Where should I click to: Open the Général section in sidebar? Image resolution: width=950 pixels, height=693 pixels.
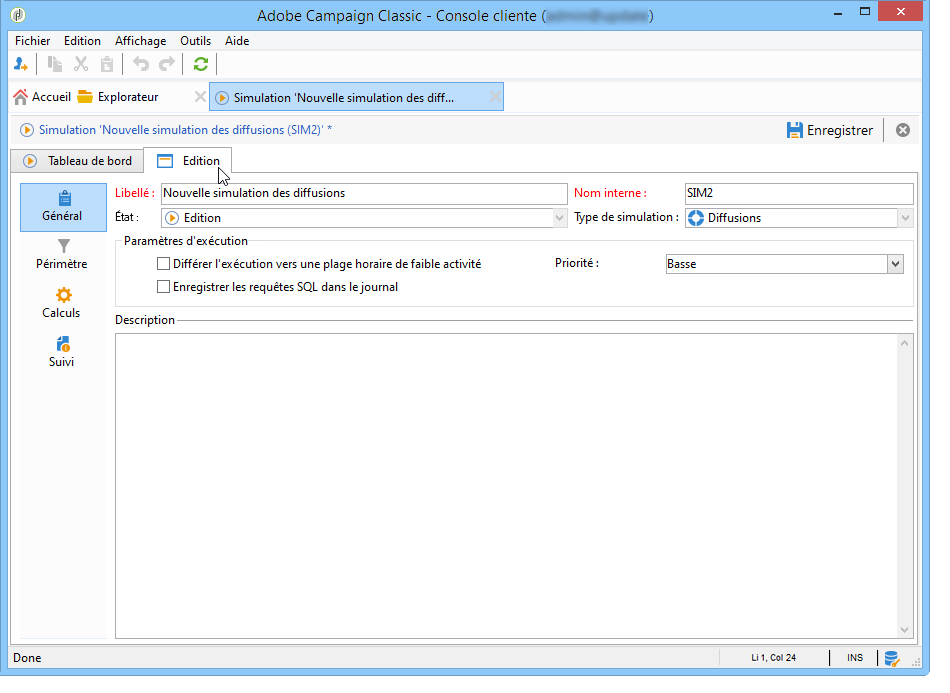click(63, 207)
